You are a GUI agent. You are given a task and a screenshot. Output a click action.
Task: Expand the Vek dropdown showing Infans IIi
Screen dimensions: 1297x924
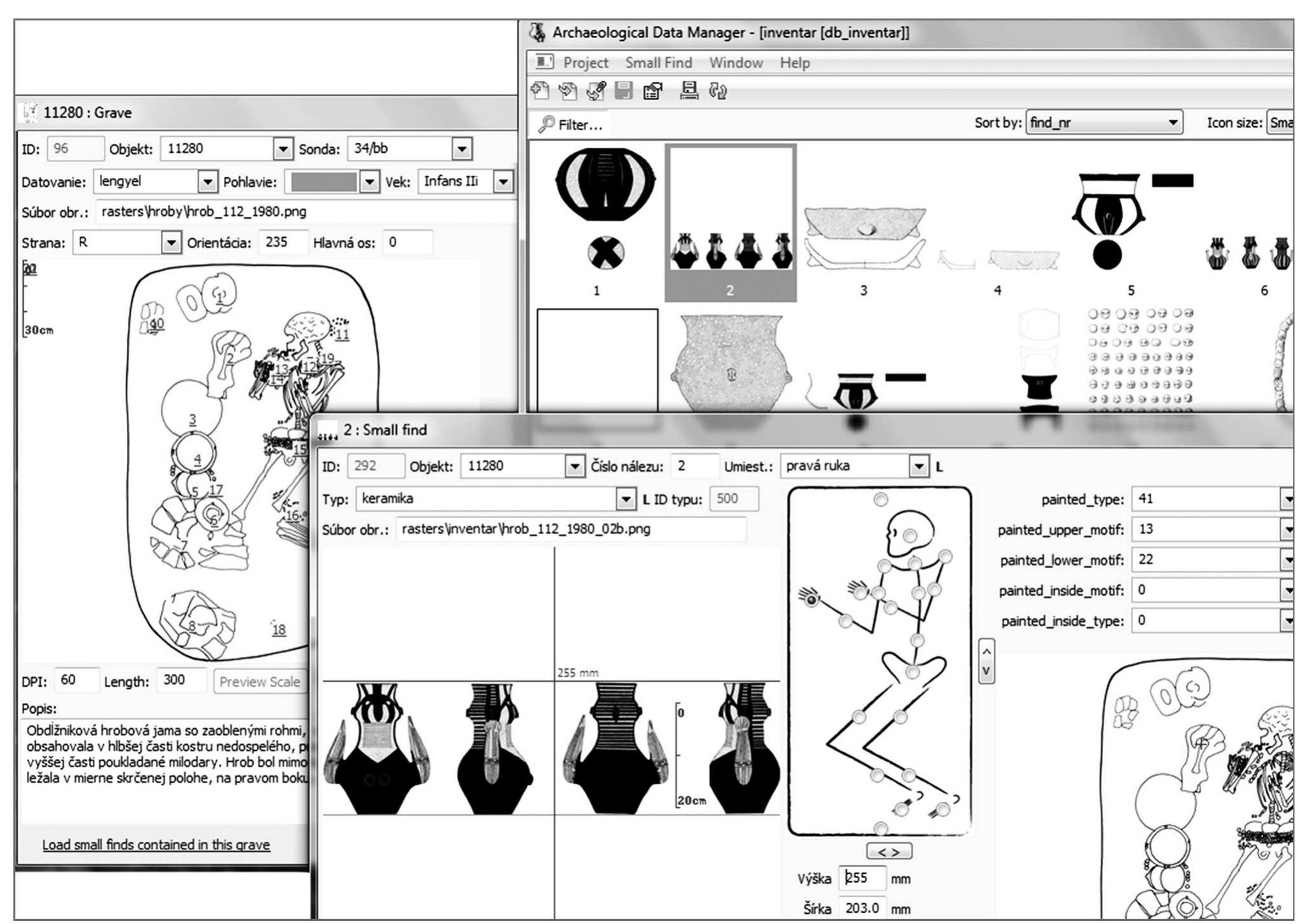(505, 181)
